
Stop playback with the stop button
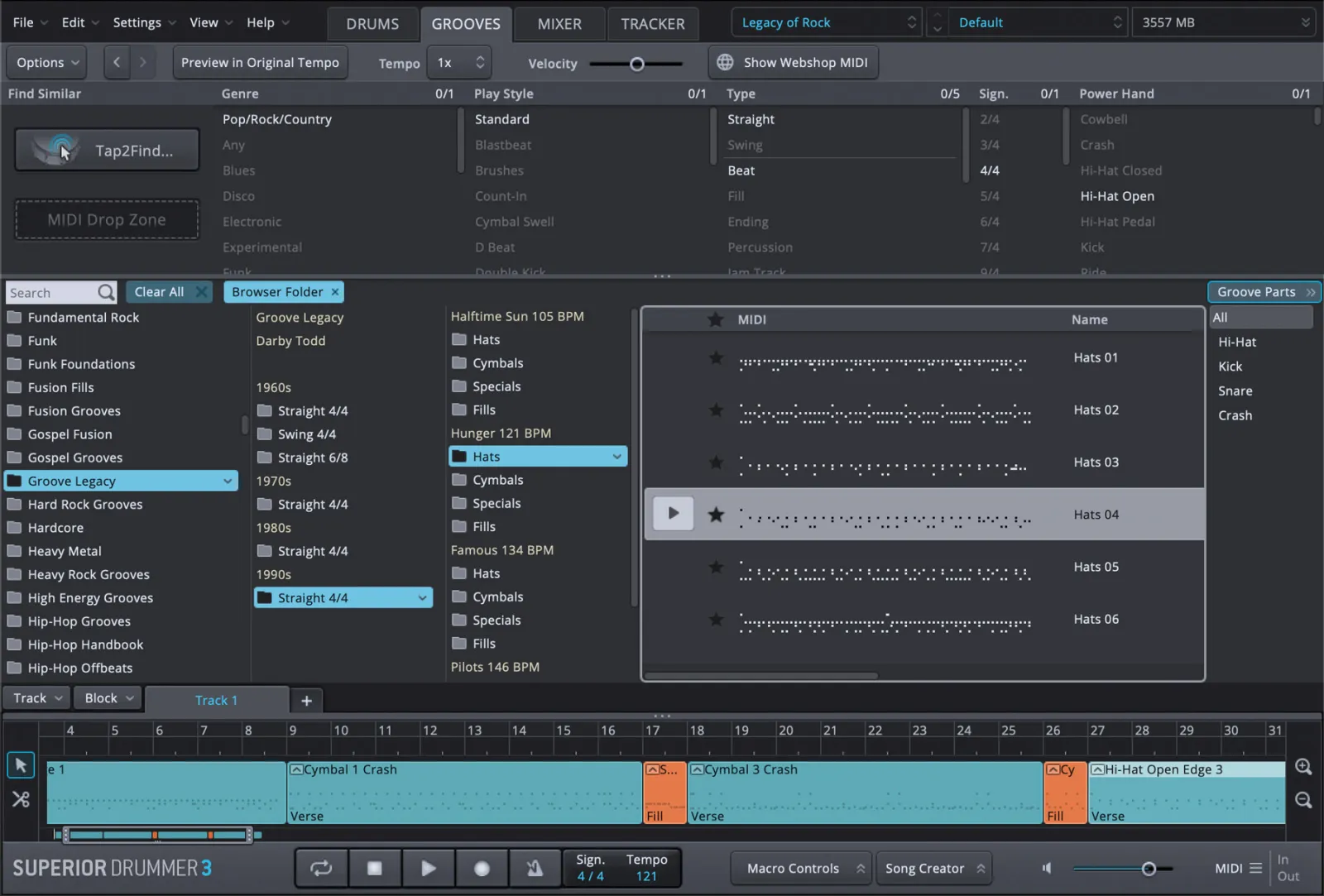[x=375, y=868]
